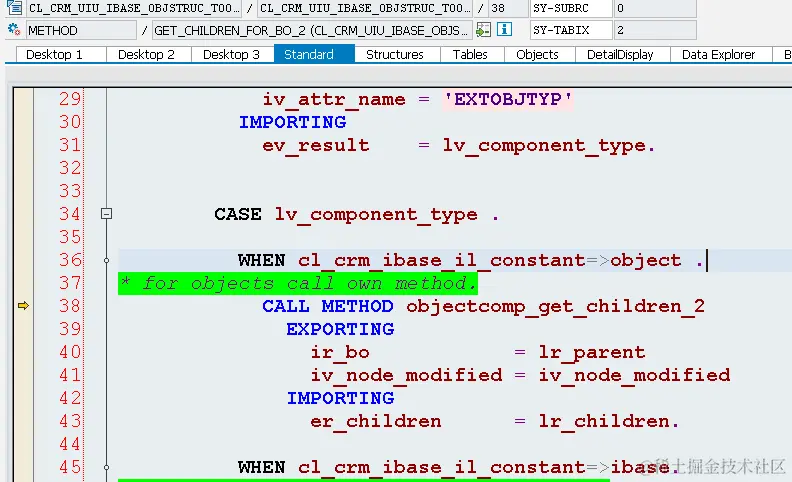Select the Standard tab
792x482 pixels.
tap(314, 54)
